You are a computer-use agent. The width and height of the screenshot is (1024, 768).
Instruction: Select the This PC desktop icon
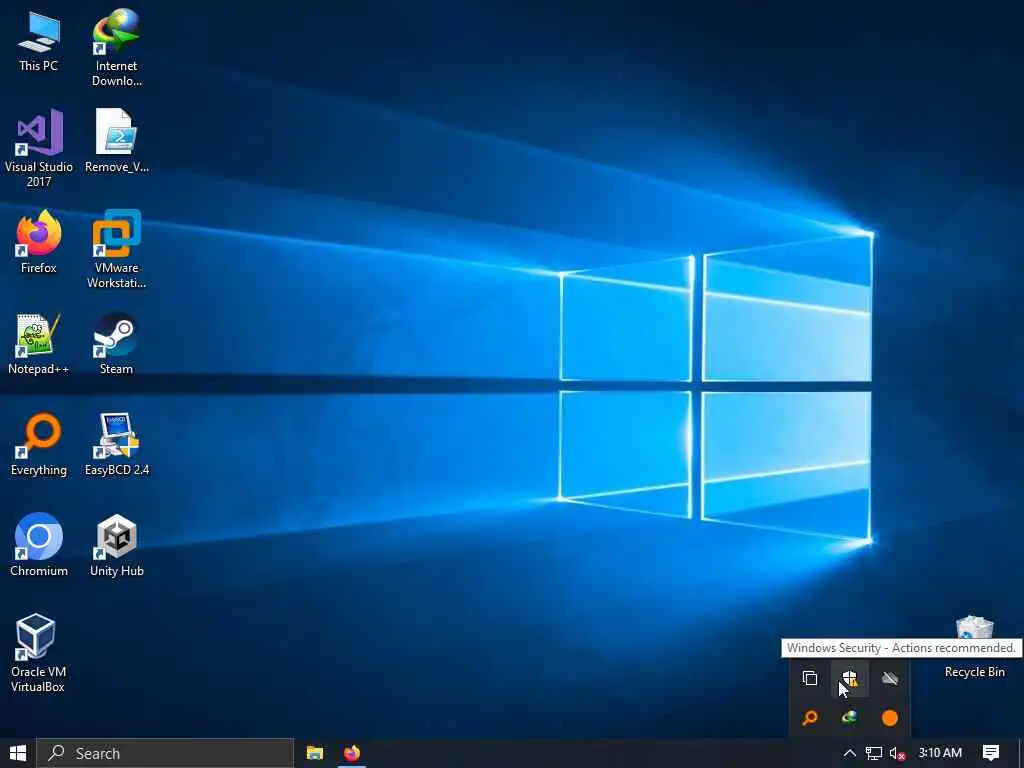[39, 41]
